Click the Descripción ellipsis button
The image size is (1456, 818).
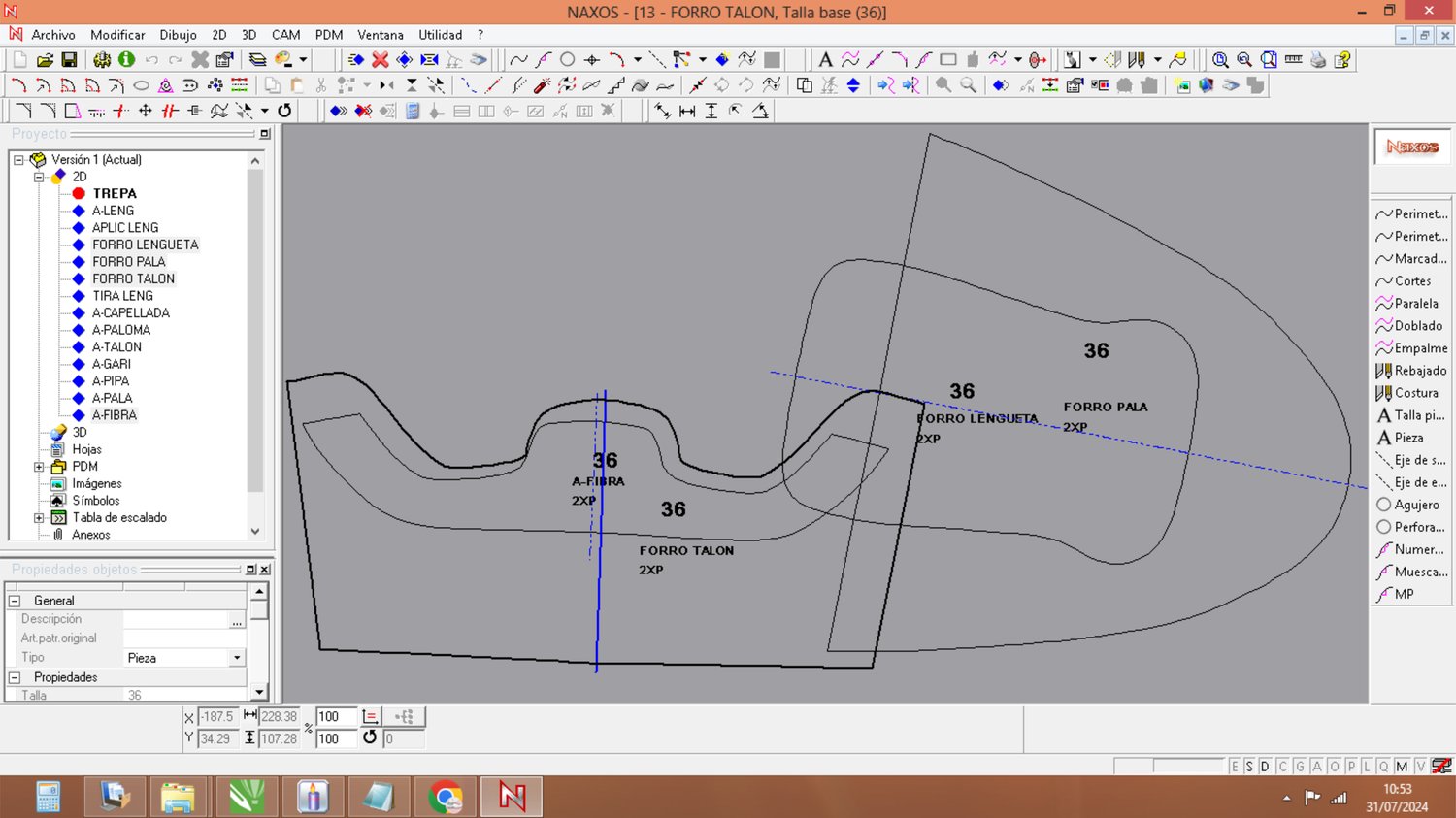pyautogui.click(x=237, y=619)
